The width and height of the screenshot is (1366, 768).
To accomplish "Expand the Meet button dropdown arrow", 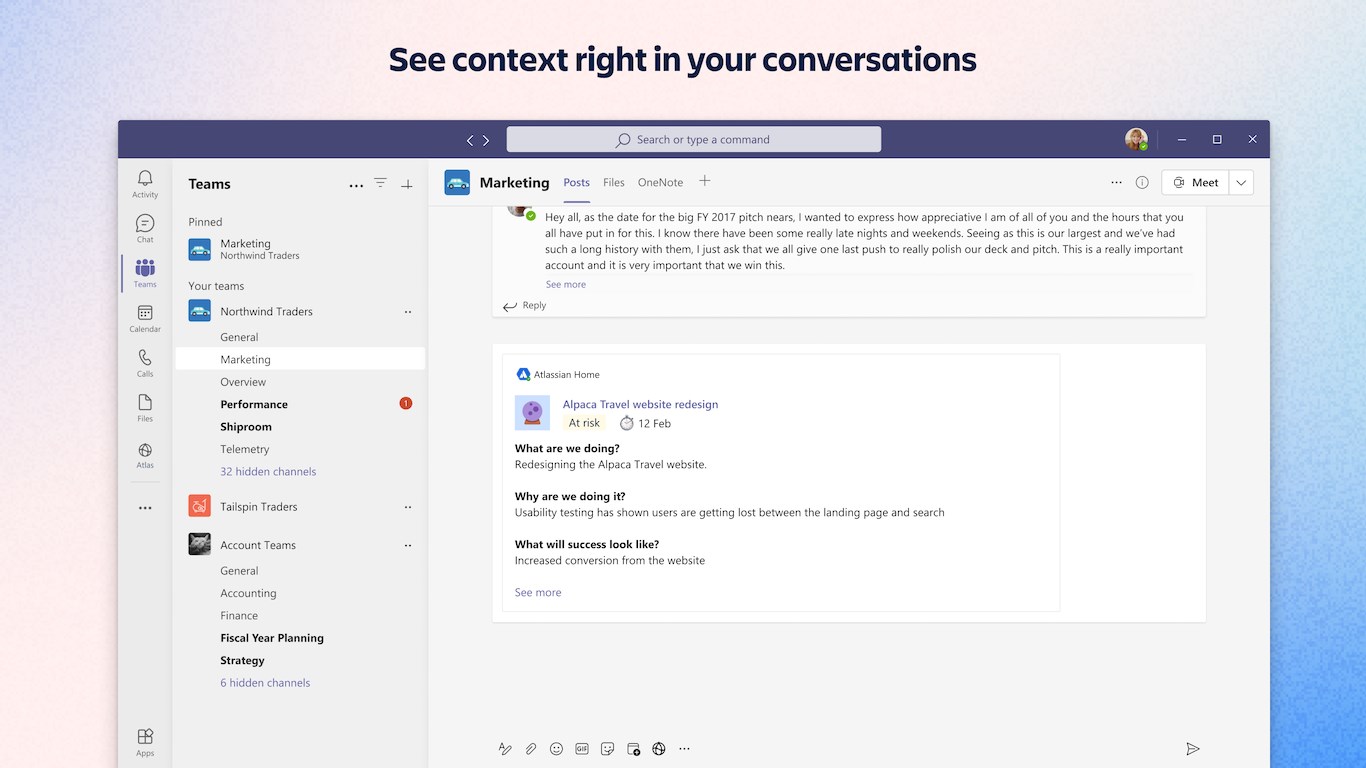I will 1241,182.
